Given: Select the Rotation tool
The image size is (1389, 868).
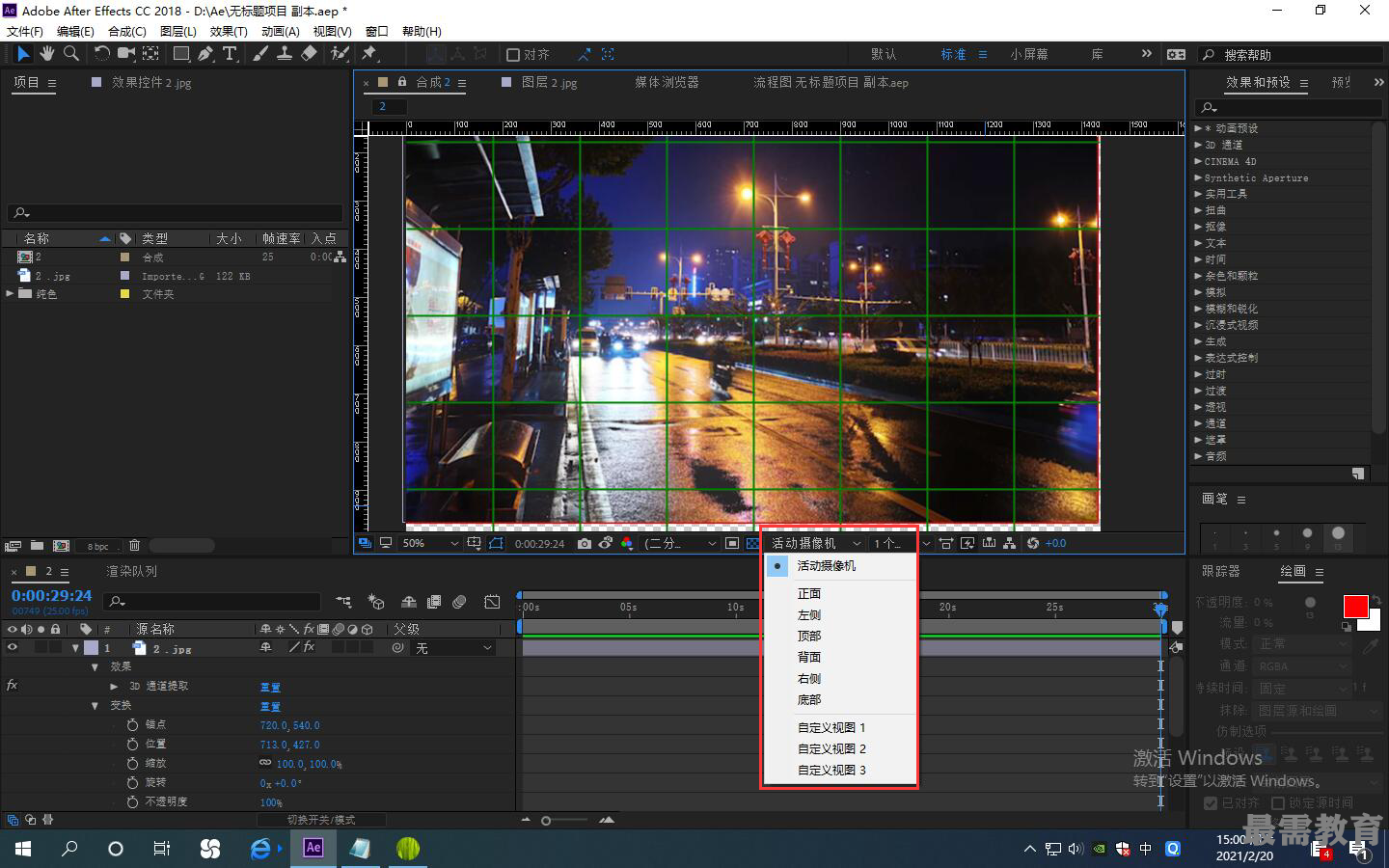Looking at the screenshot, I should 101,54.
